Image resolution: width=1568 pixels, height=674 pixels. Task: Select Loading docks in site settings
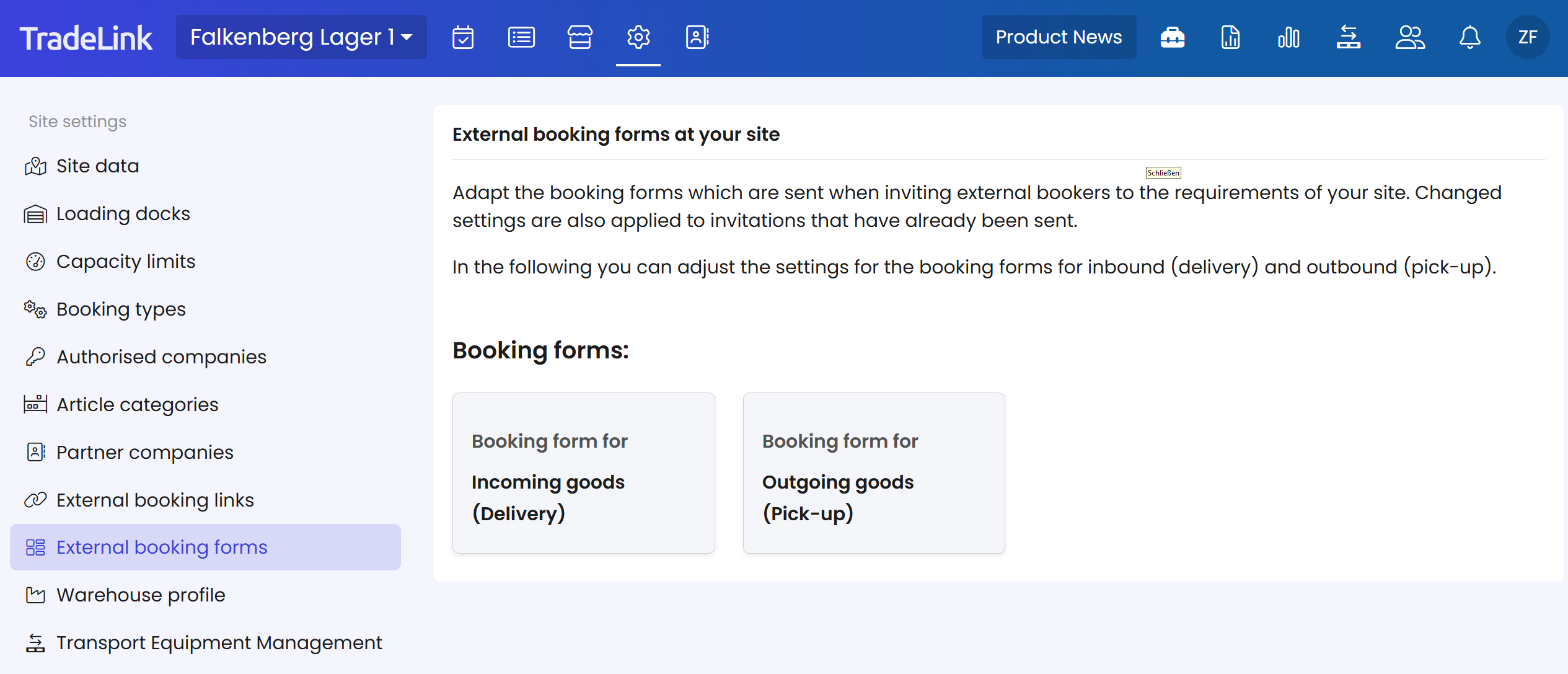tap(123, 214)
